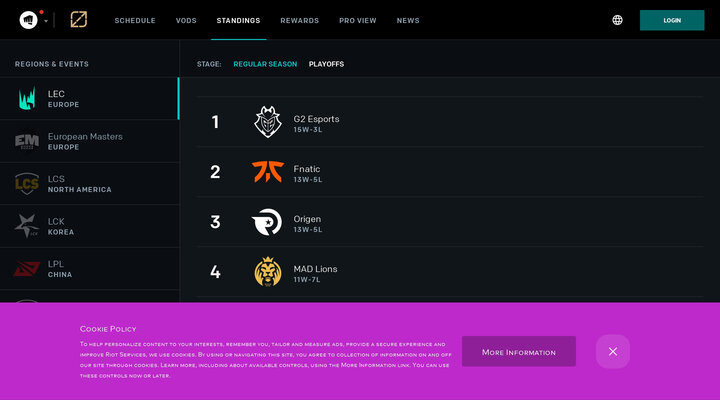This screenshot has width=720, height=400.
Task: Choose LCS North America label
Action: coord(79,184)
